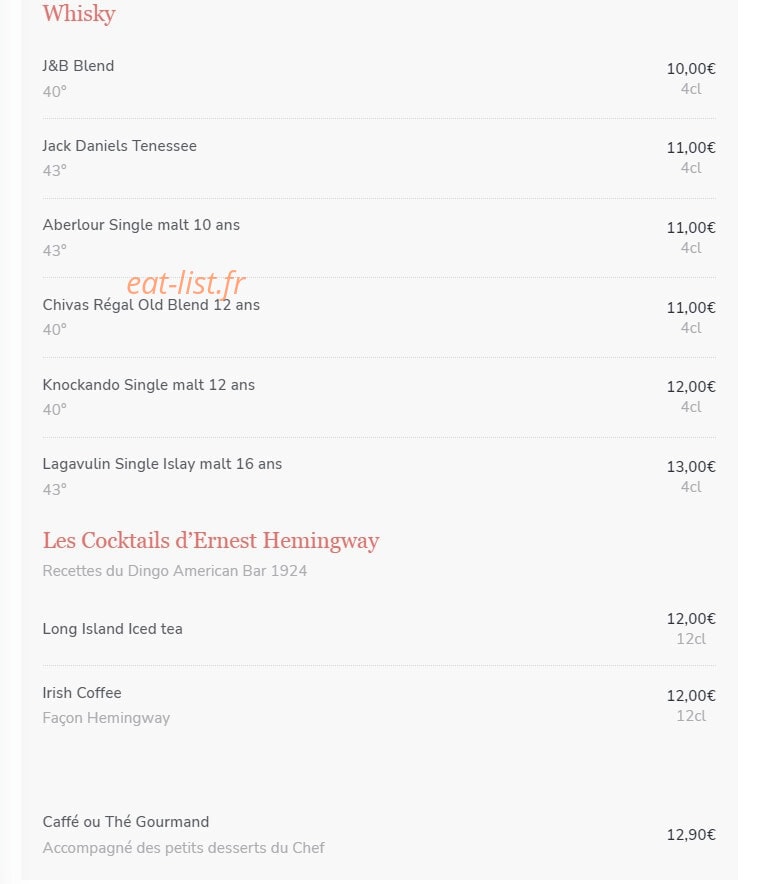The height and width of the screenshot is (884, 760).
Task: Click the Jack Daniels Tenessee entry
Action: point(120,146)
